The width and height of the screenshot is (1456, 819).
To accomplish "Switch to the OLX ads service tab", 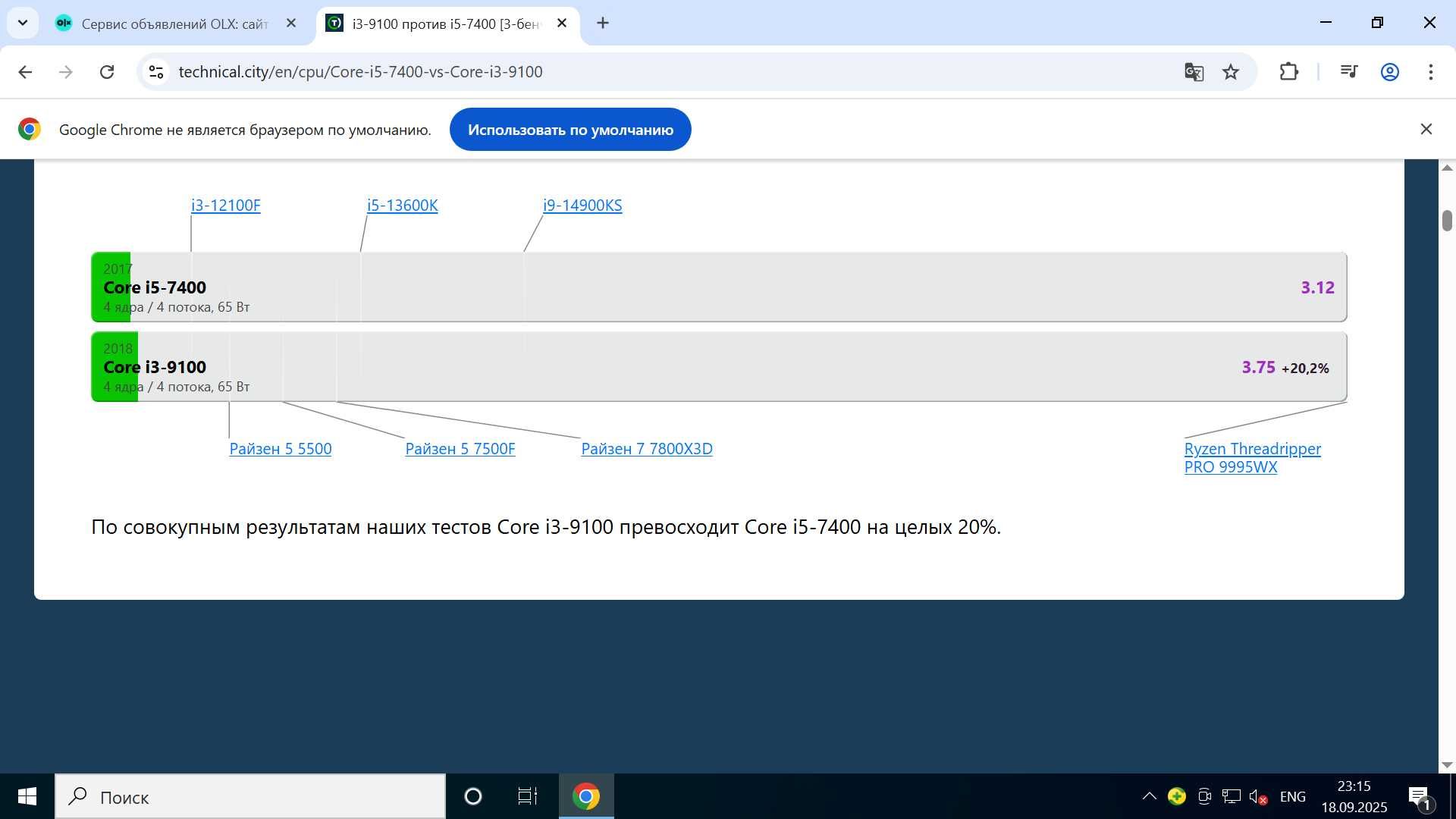I will point(174,24).
